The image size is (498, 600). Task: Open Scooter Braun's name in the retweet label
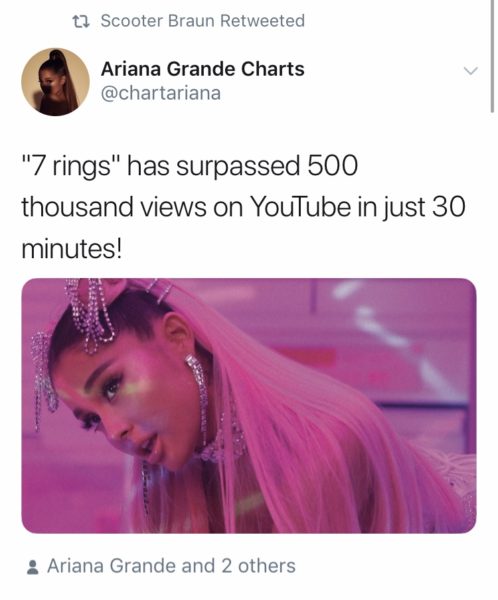click(x=158, y=21)
